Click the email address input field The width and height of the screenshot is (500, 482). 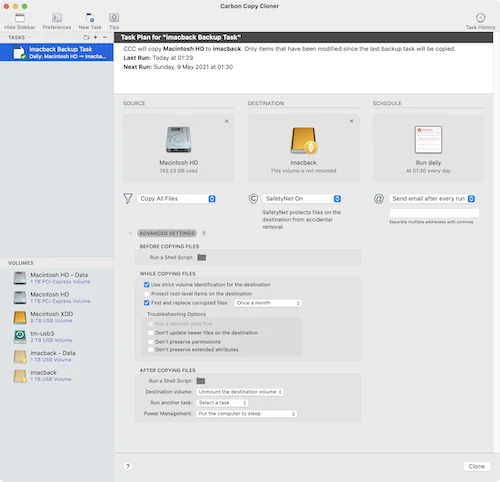[434, 213]
